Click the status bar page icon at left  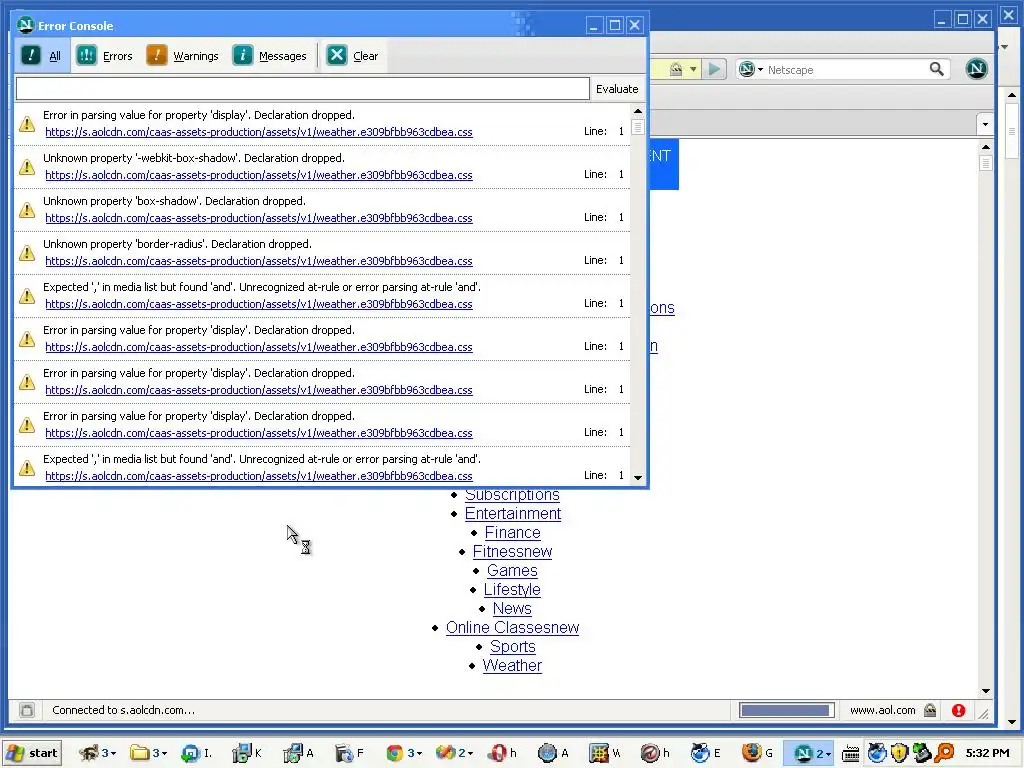tap(27, 711)
